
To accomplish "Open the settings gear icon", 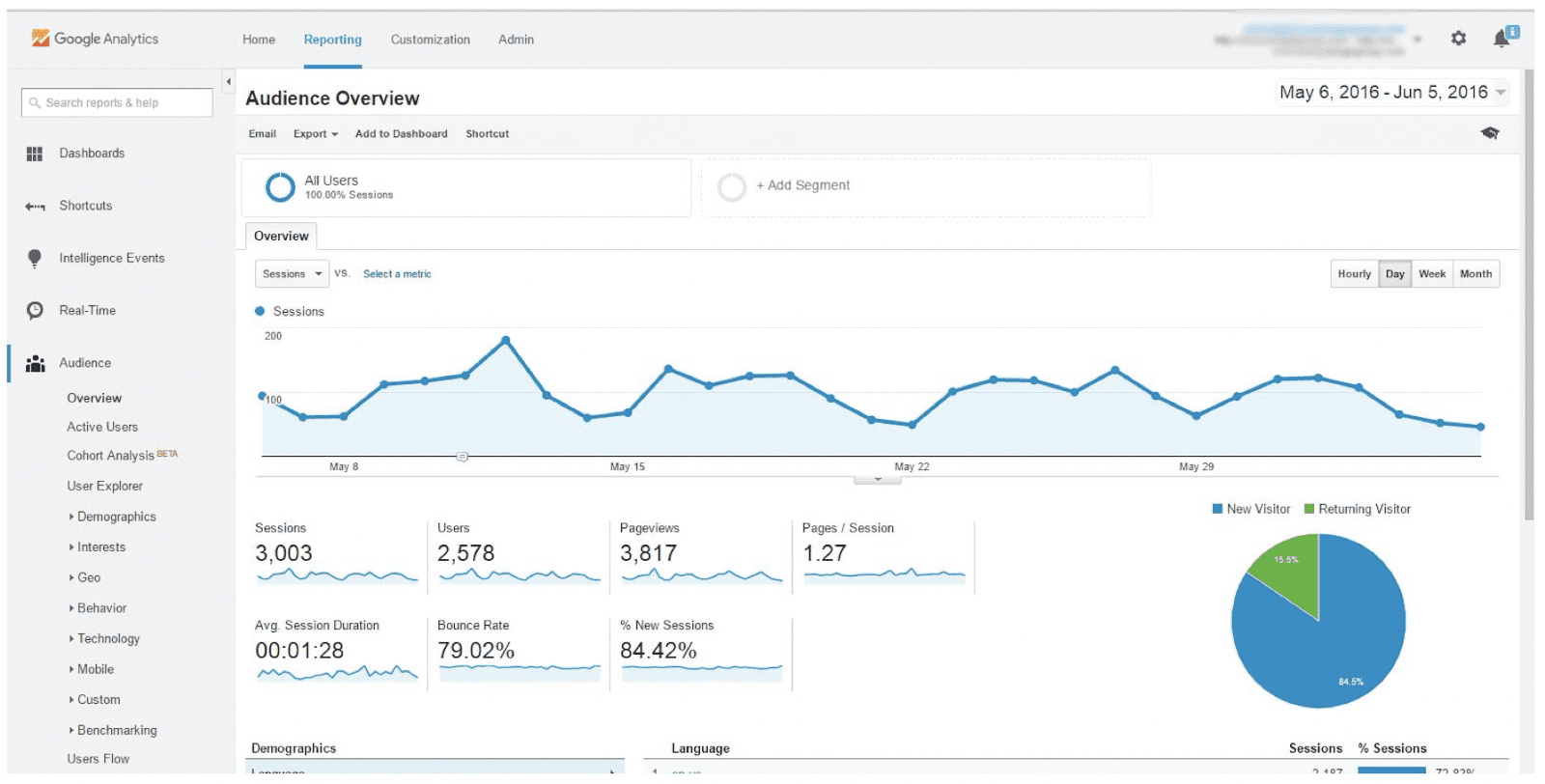I will pyautogui.click(x=1458, y=39).
